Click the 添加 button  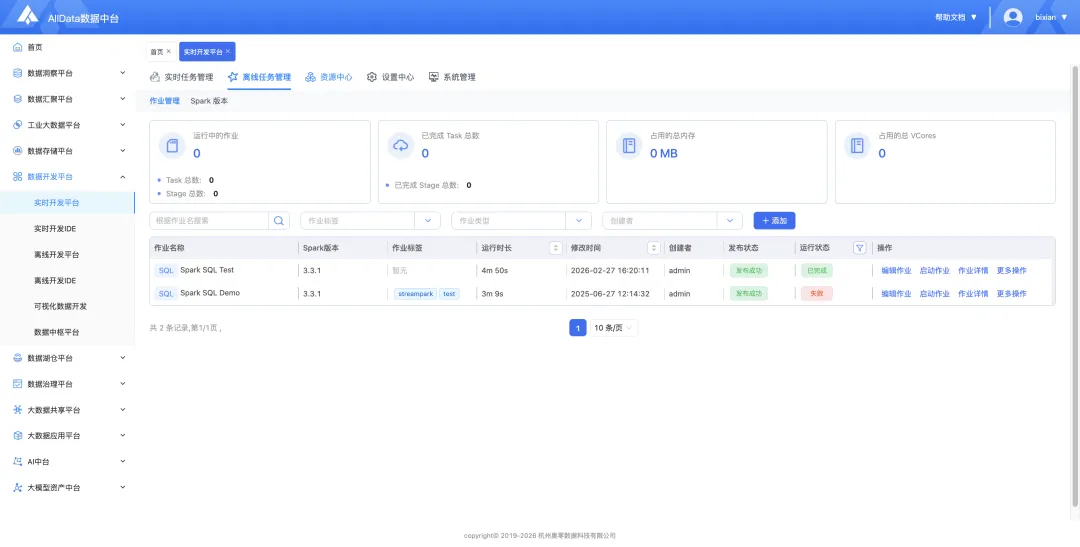(x=774, y=220)
